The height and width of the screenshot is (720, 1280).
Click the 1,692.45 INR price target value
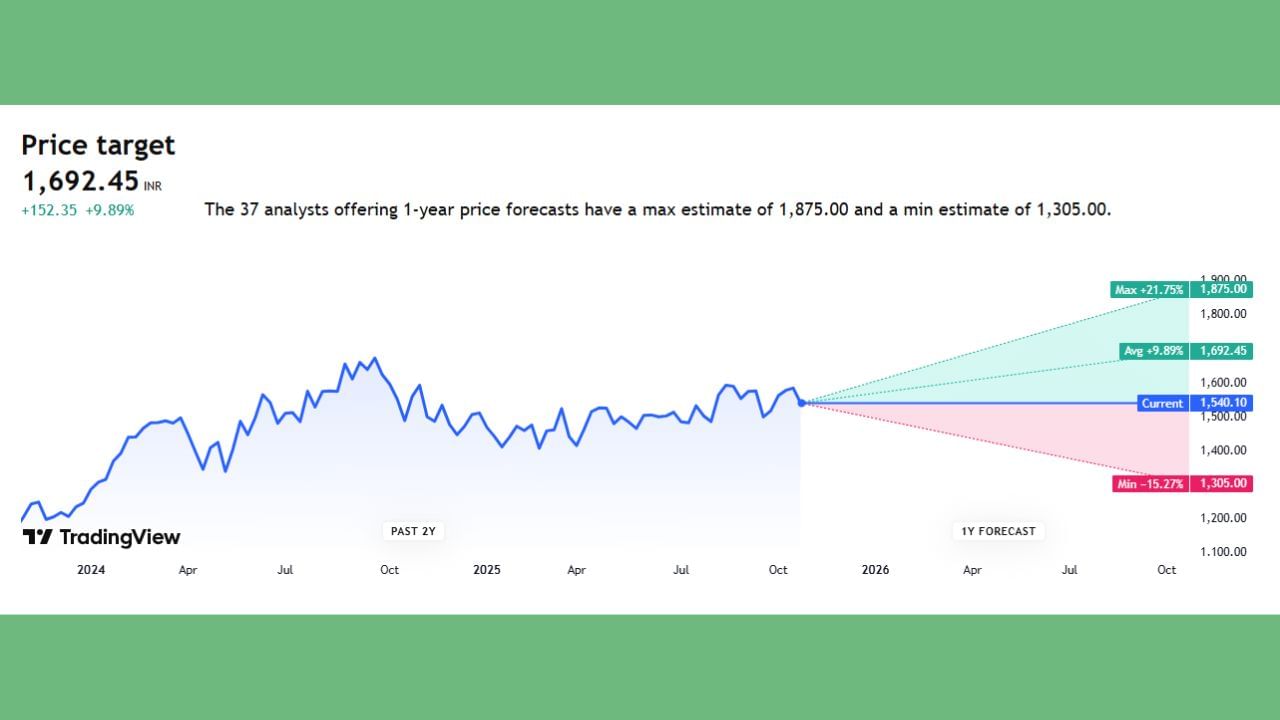point(82,182)
